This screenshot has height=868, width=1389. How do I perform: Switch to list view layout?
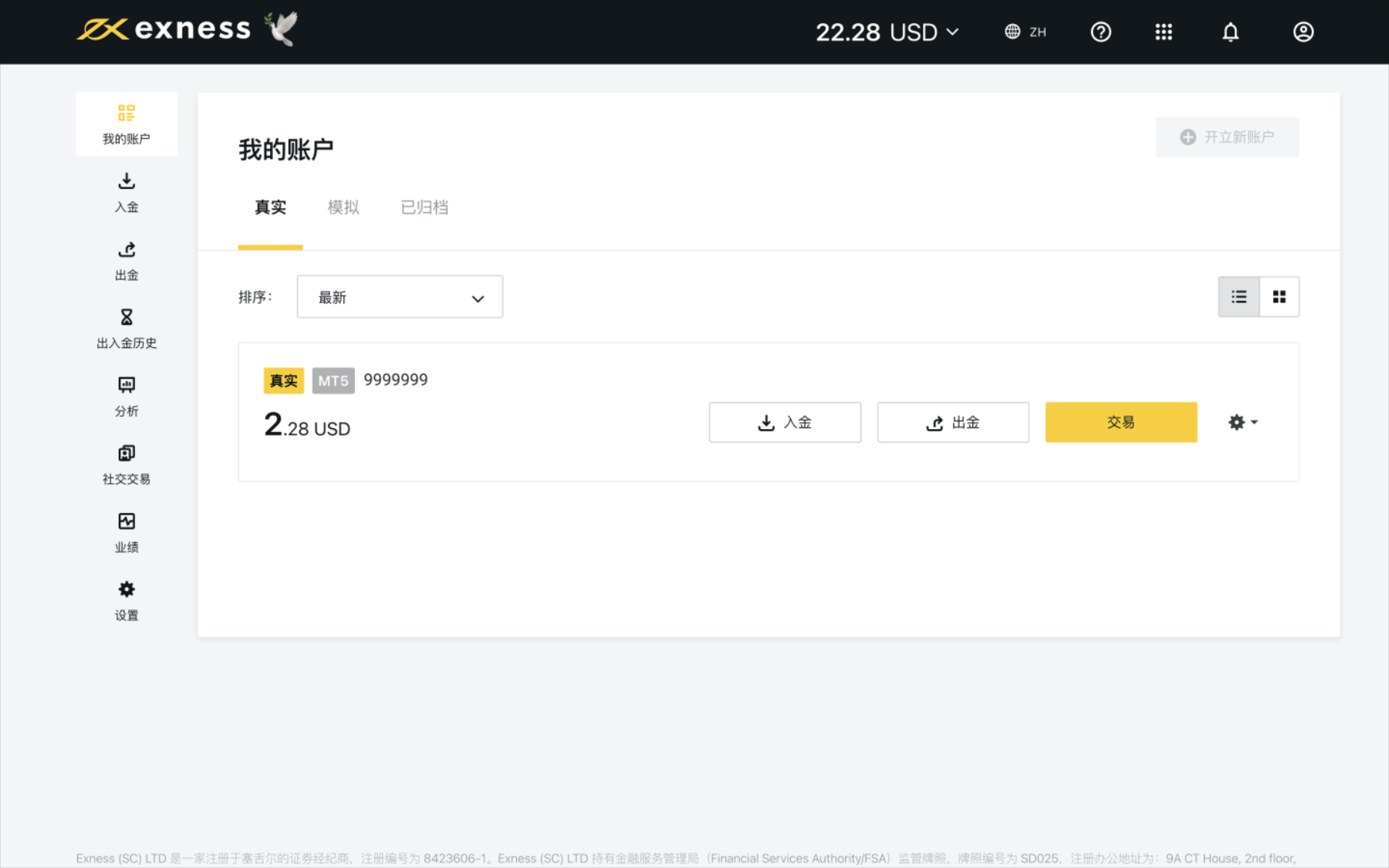tap(1239, 297)
